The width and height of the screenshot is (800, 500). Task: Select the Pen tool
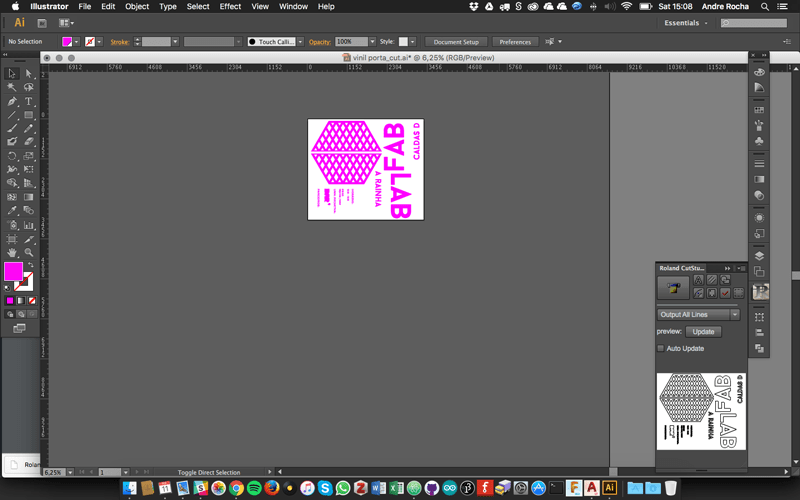(12, 101)
